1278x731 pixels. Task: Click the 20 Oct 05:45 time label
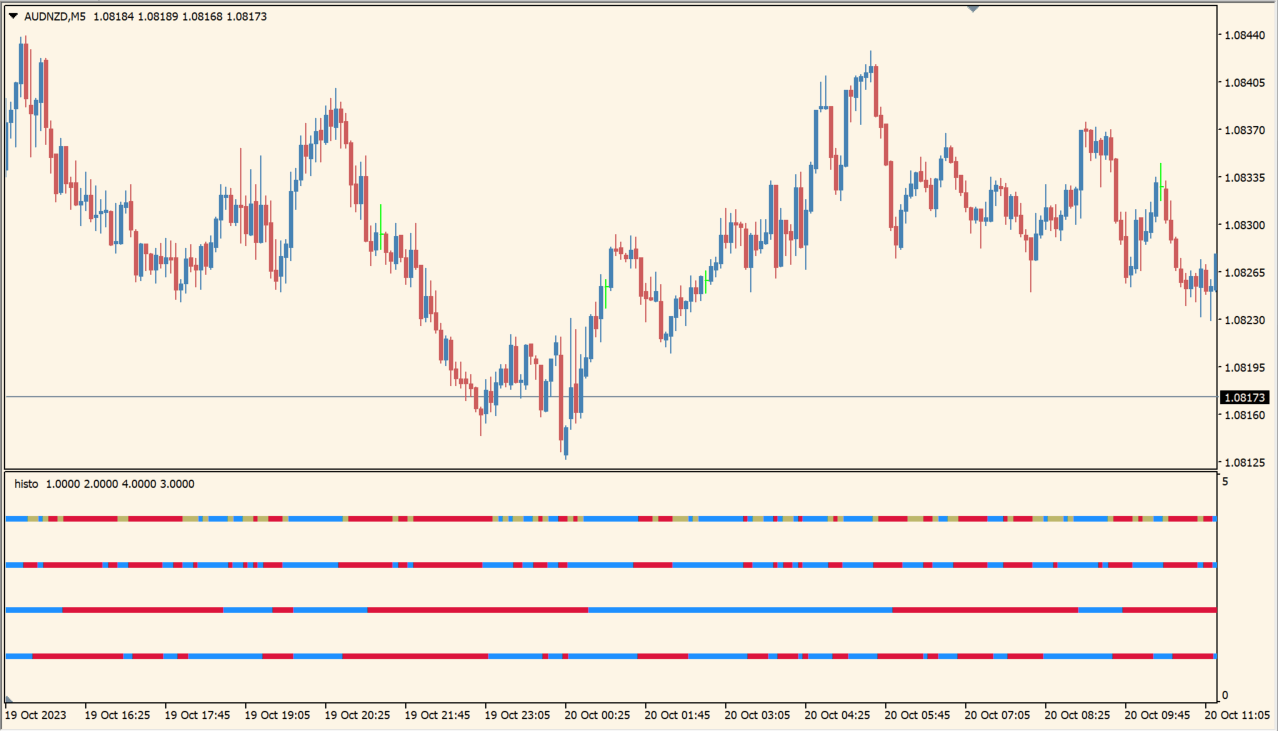click(918, 715)
